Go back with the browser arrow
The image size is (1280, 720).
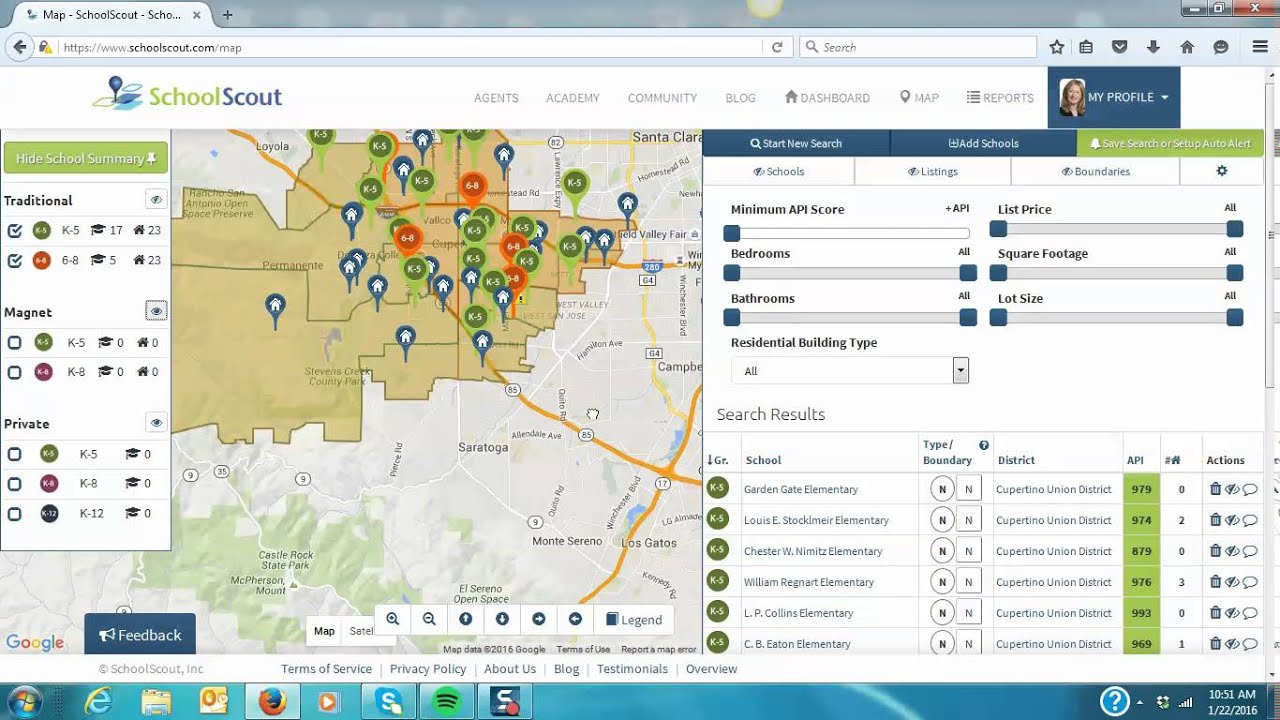pyautogui.click(x=18, y=47)
